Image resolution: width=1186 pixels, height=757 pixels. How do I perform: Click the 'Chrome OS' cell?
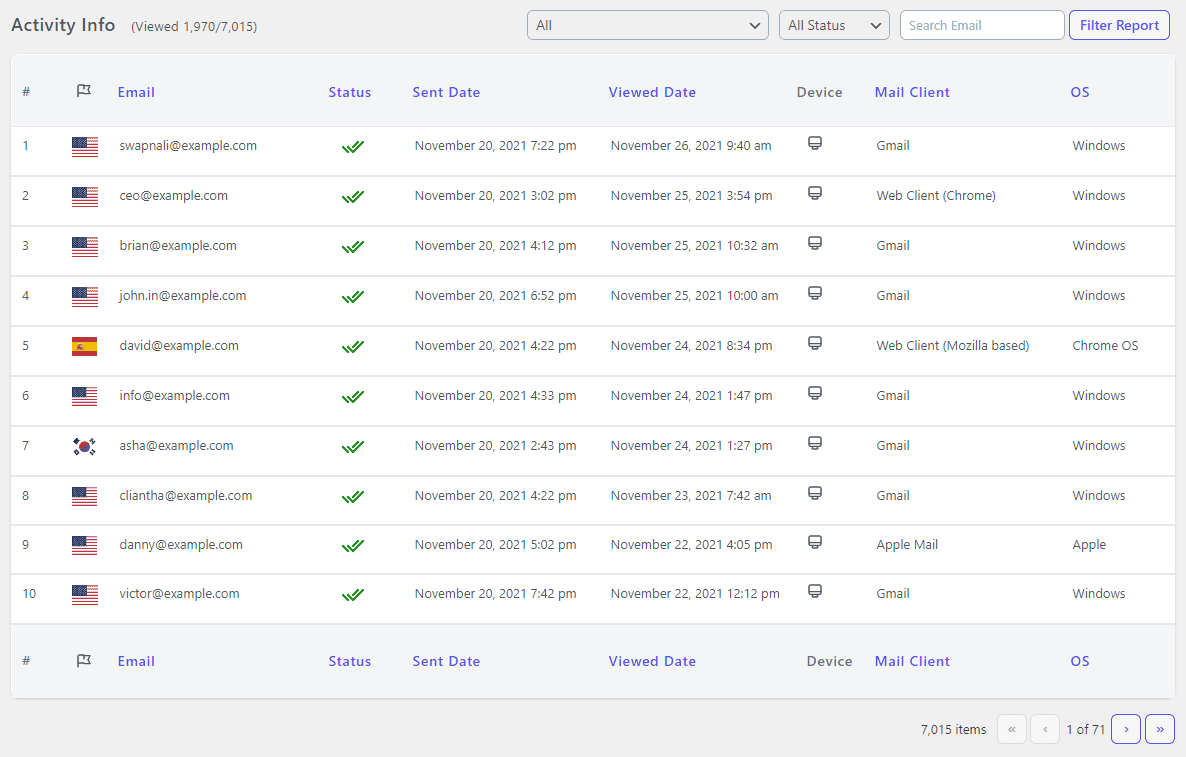point(1105,346)
